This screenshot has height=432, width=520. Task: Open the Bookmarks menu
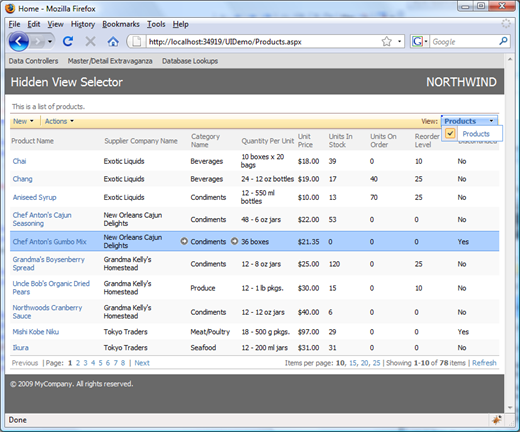click(121, 24)
